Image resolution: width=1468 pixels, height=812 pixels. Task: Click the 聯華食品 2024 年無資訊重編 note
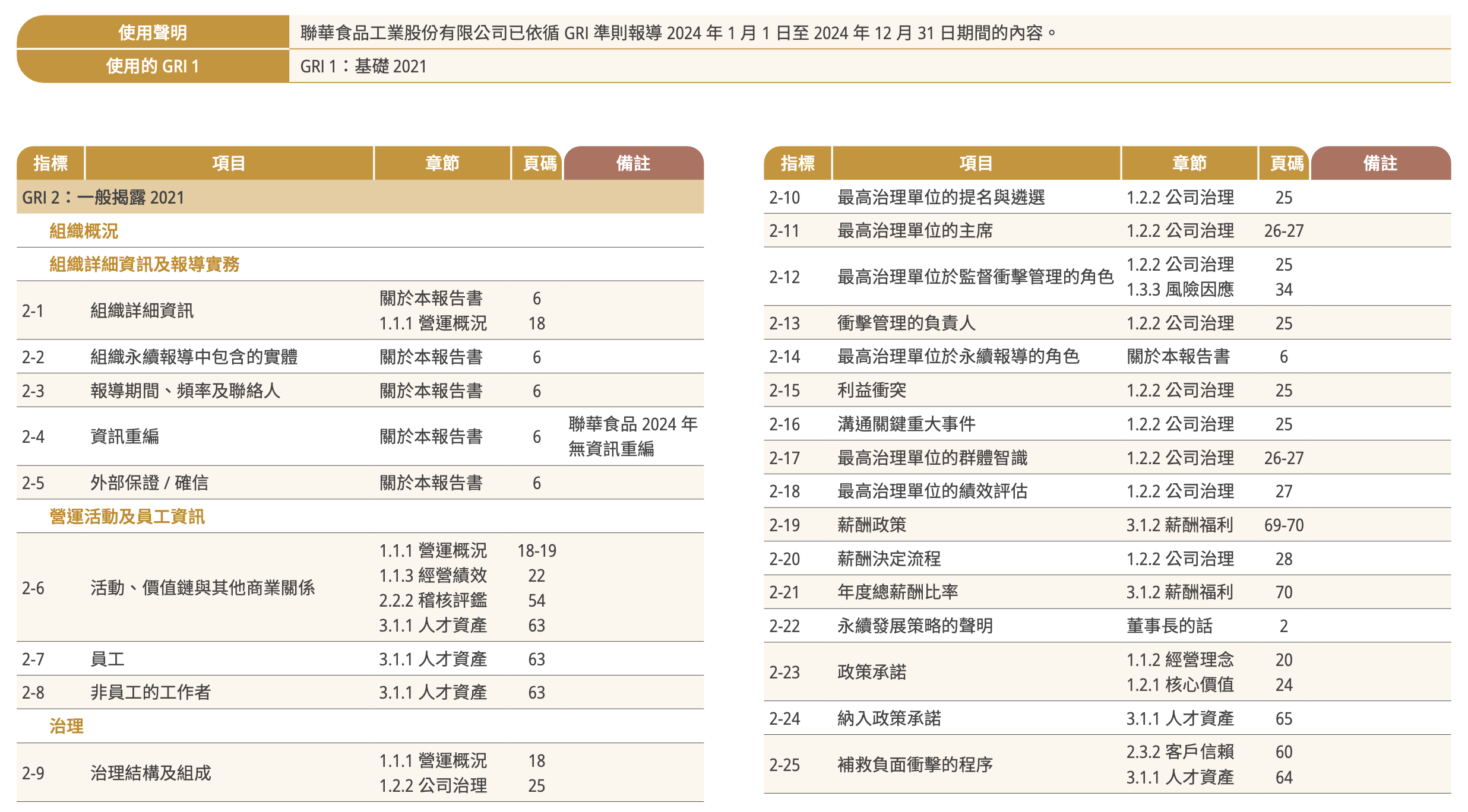point(632,436)
